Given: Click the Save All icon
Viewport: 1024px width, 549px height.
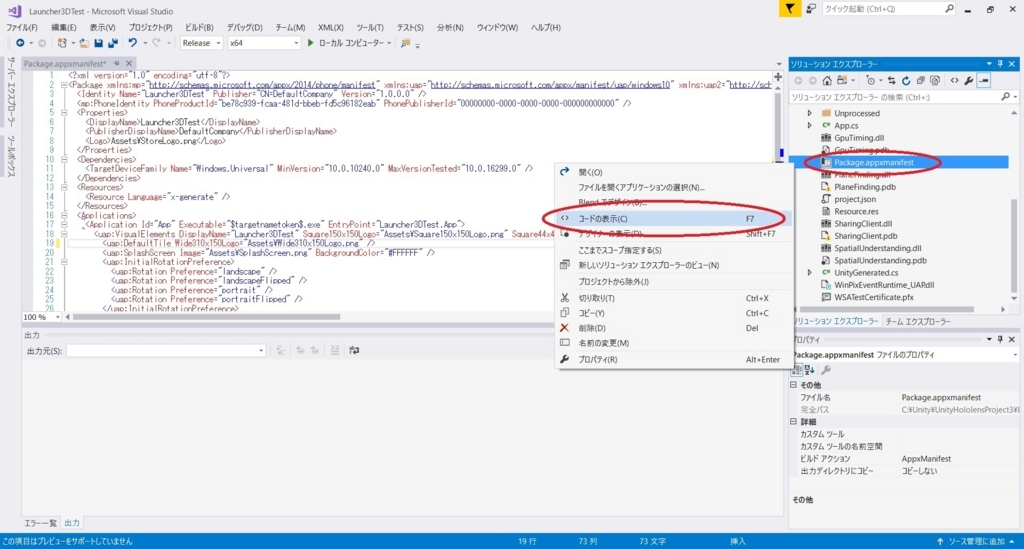Looking at the screenshot, I should [113, 43].
